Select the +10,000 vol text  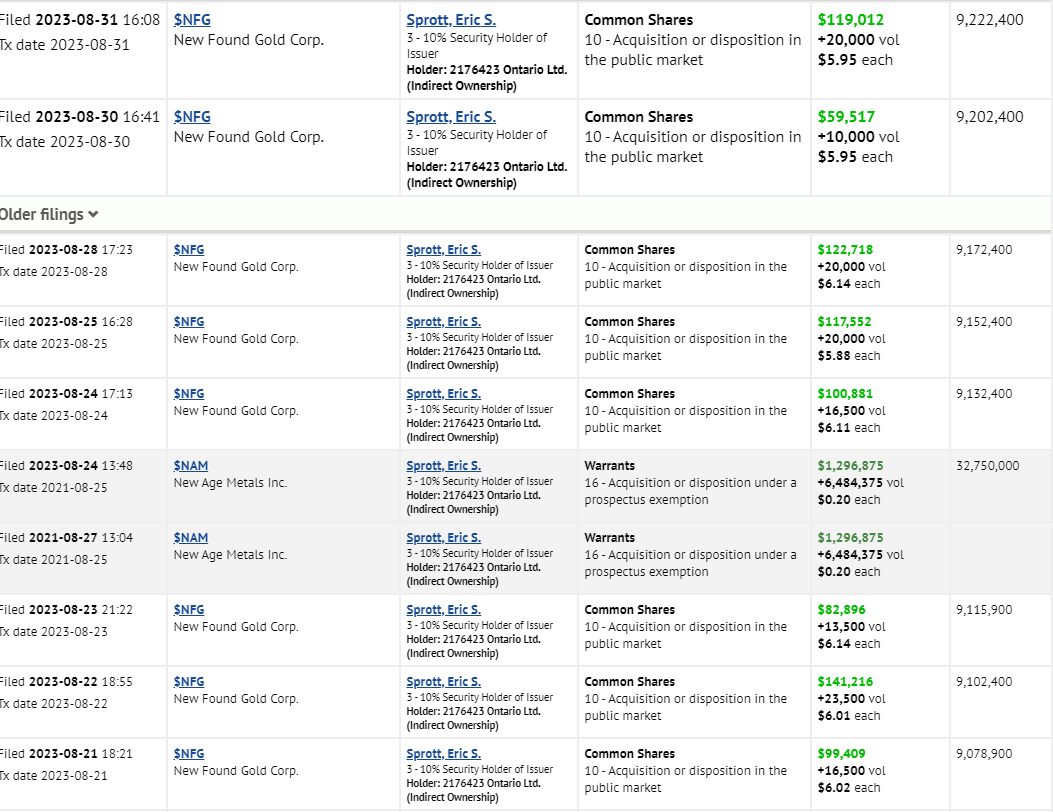(858, 137)
